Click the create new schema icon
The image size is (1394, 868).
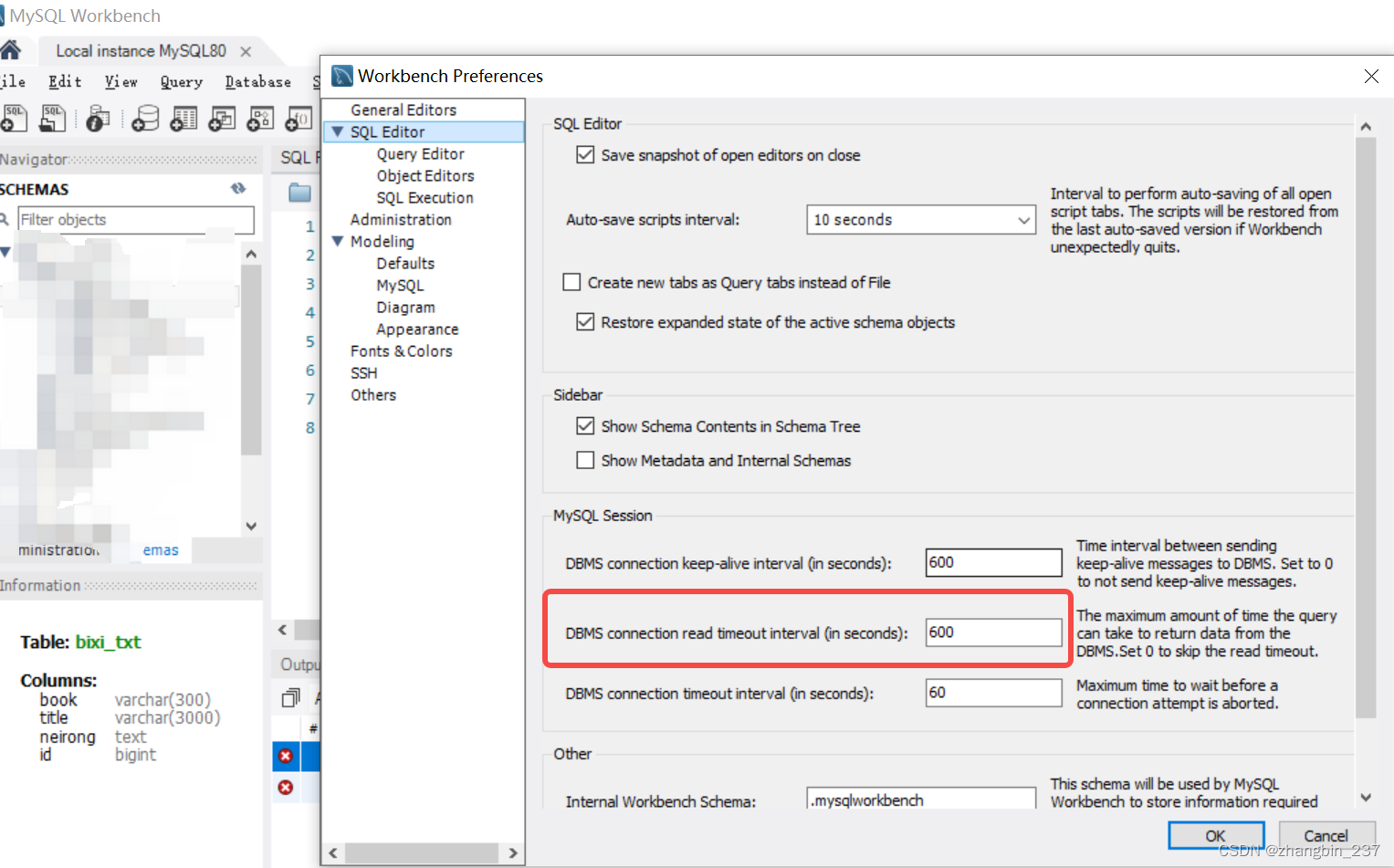145,118
